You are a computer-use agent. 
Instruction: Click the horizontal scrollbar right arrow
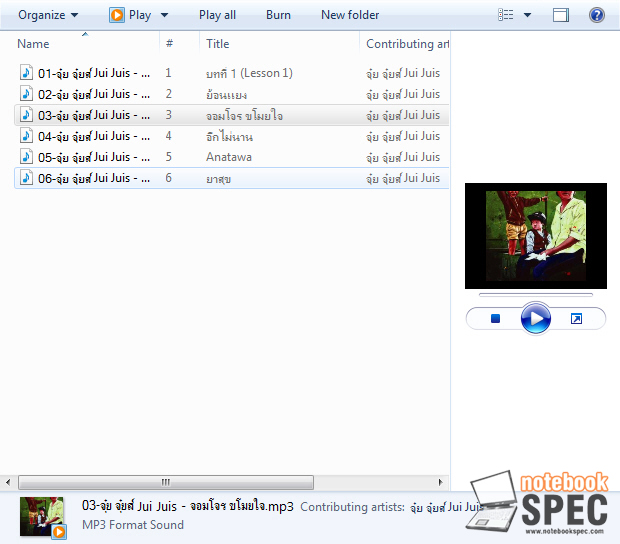tap(441, 482)
